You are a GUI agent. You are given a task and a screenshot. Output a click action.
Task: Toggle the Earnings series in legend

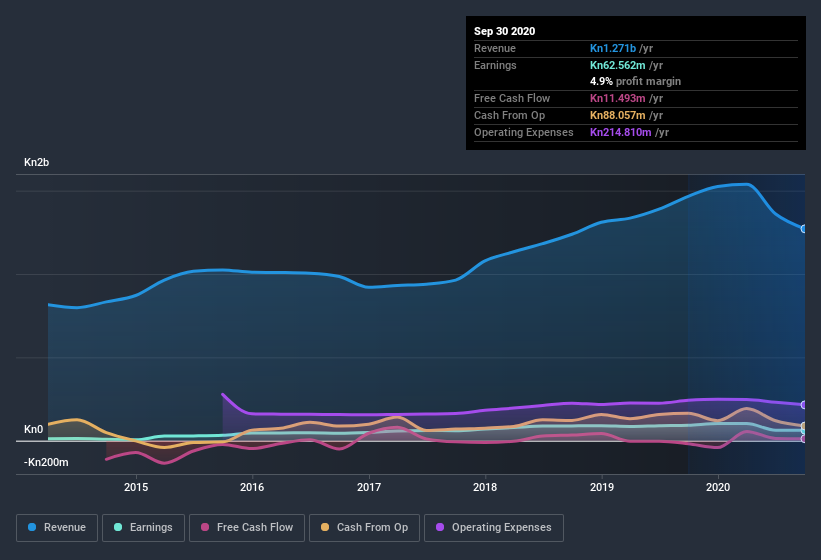point(143,527)
